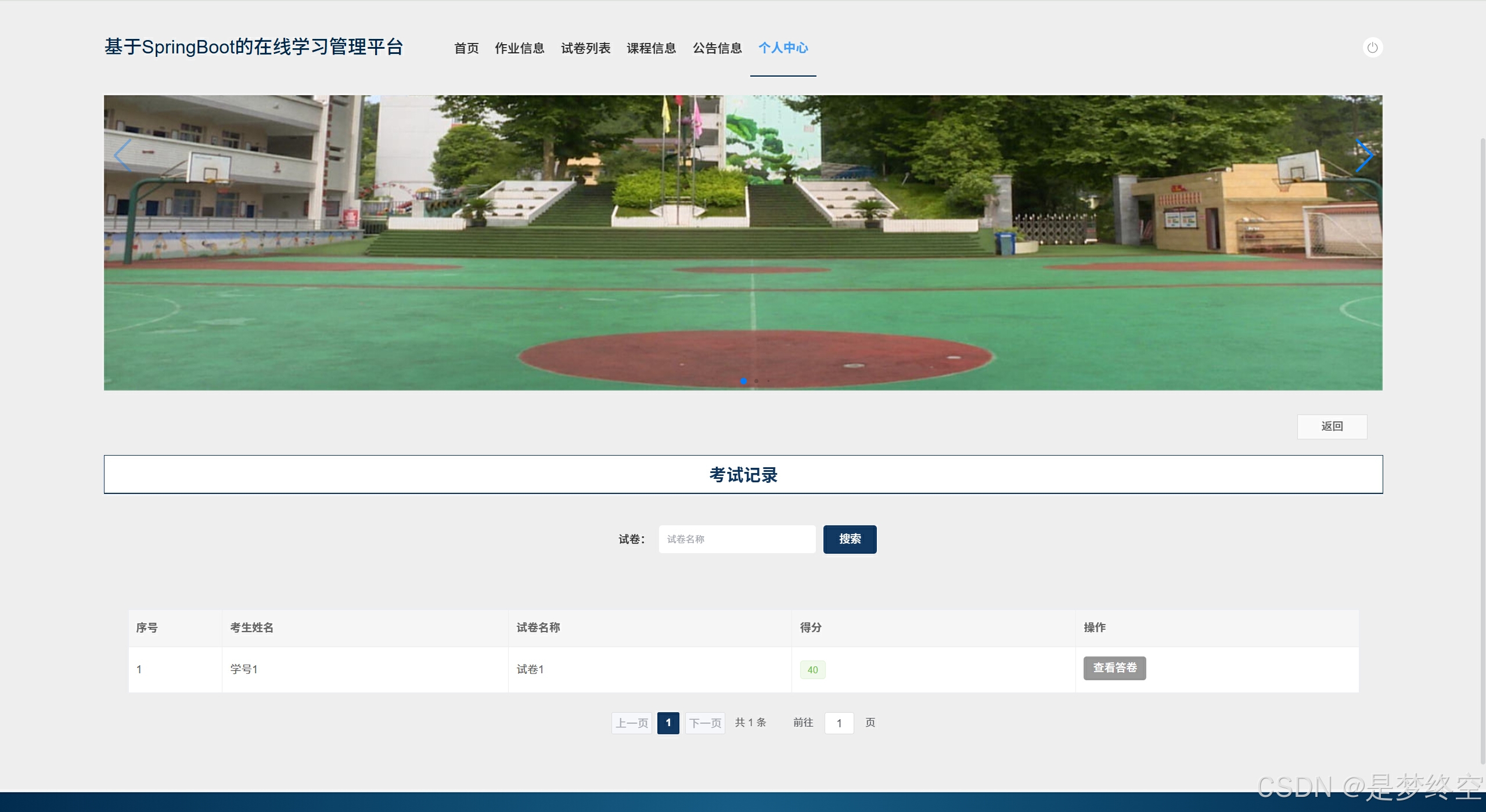Open the 首页 menu item
Viewport: 1486px width, 812px height.
pyautogui.click(x=466, y=48)
